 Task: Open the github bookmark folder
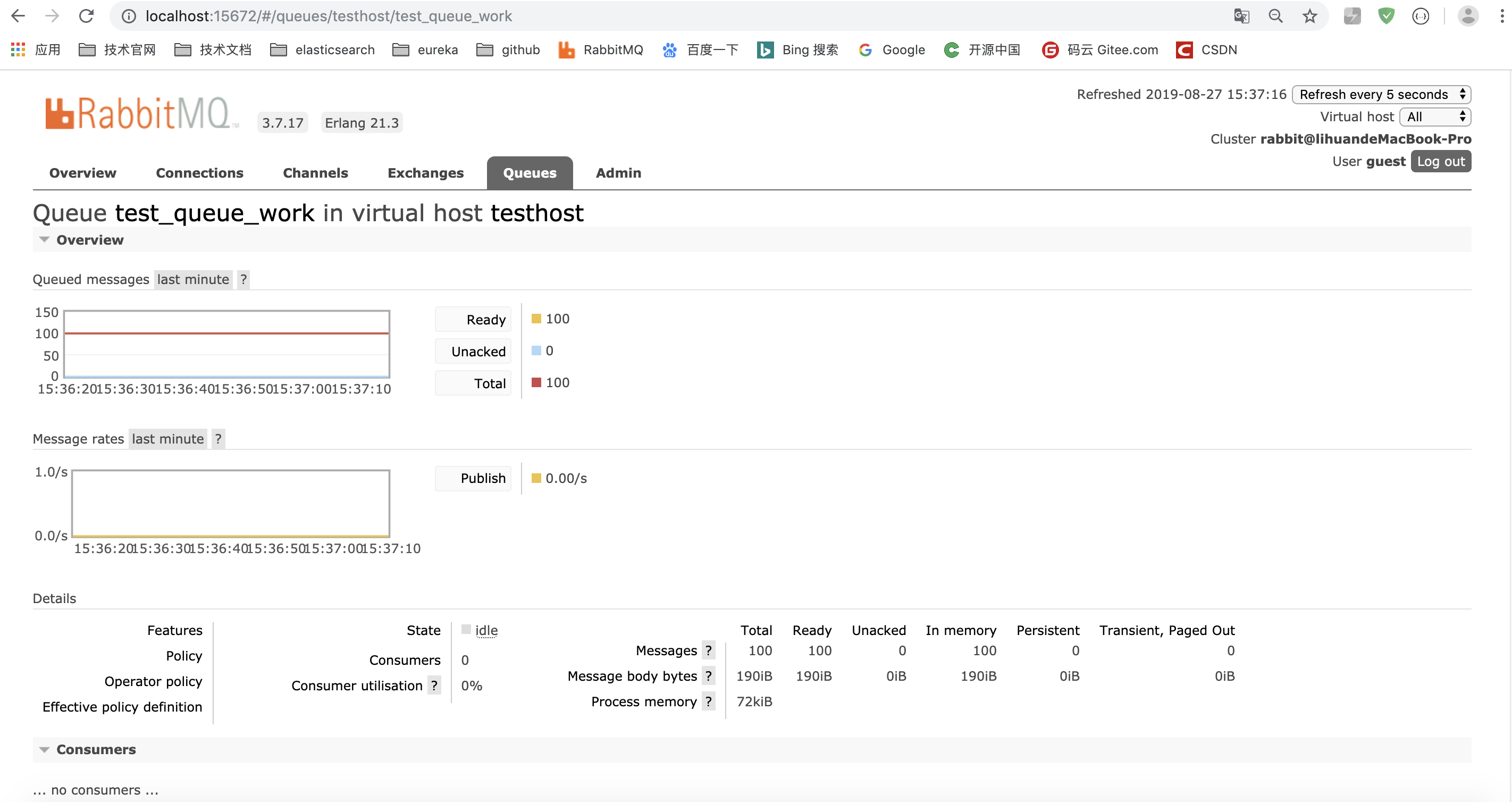508,50
